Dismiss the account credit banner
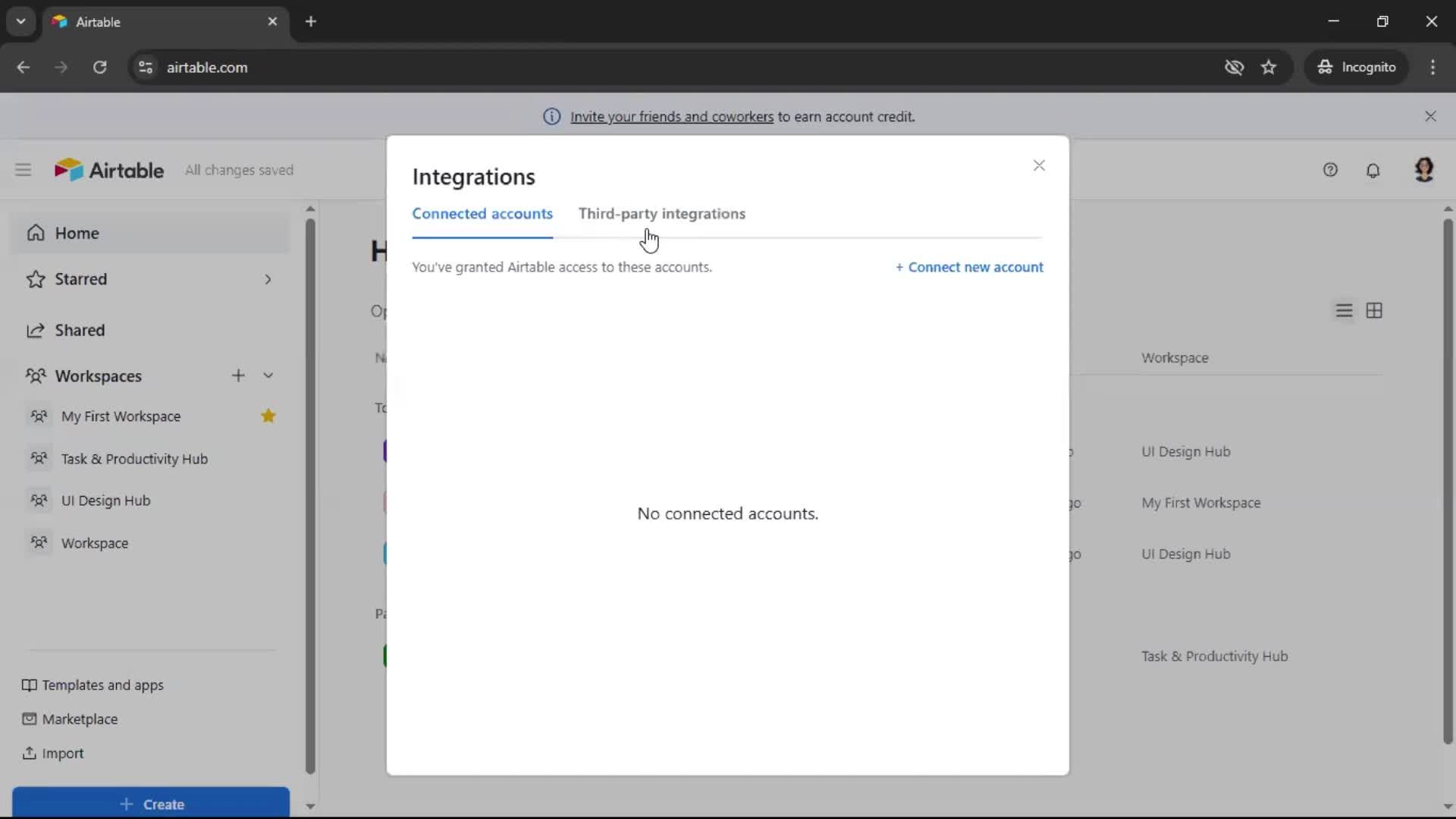1456x819 pixels. pos(1430,116)
